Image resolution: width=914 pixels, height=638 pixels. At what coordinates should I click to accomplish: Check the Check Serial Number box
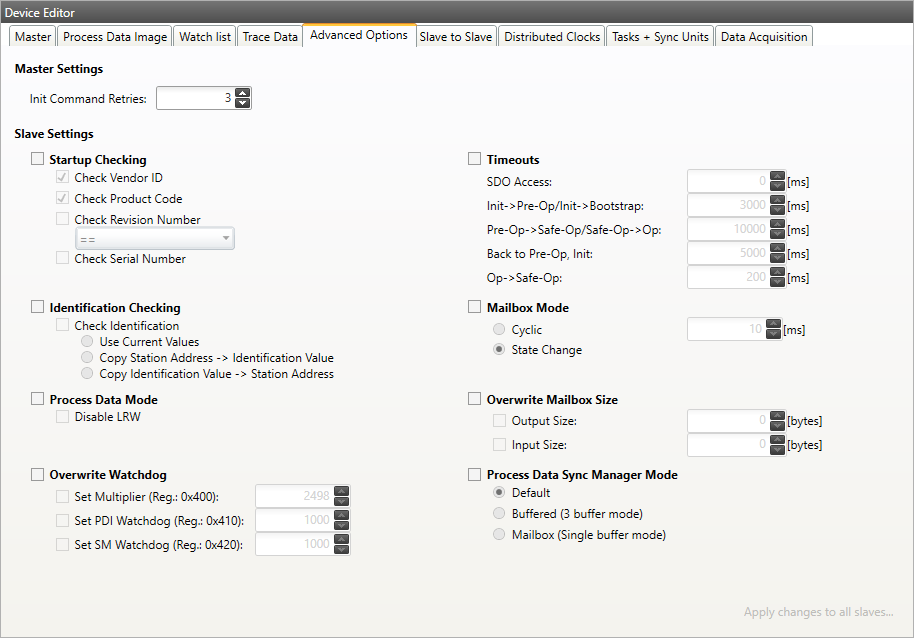61,258
